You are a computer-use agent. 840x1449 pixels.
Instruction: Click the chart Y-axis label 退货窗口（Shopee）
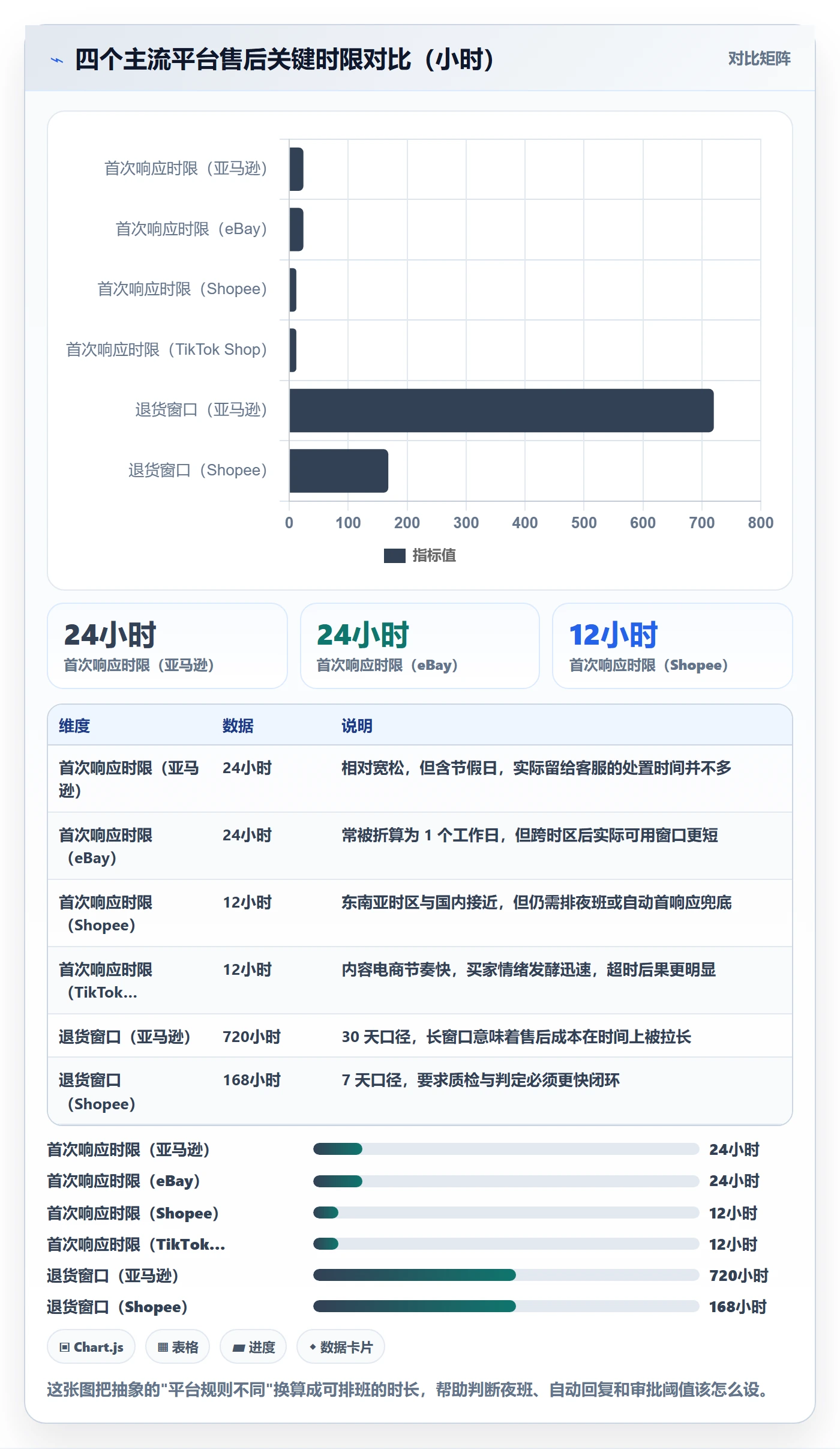(197, 470)
